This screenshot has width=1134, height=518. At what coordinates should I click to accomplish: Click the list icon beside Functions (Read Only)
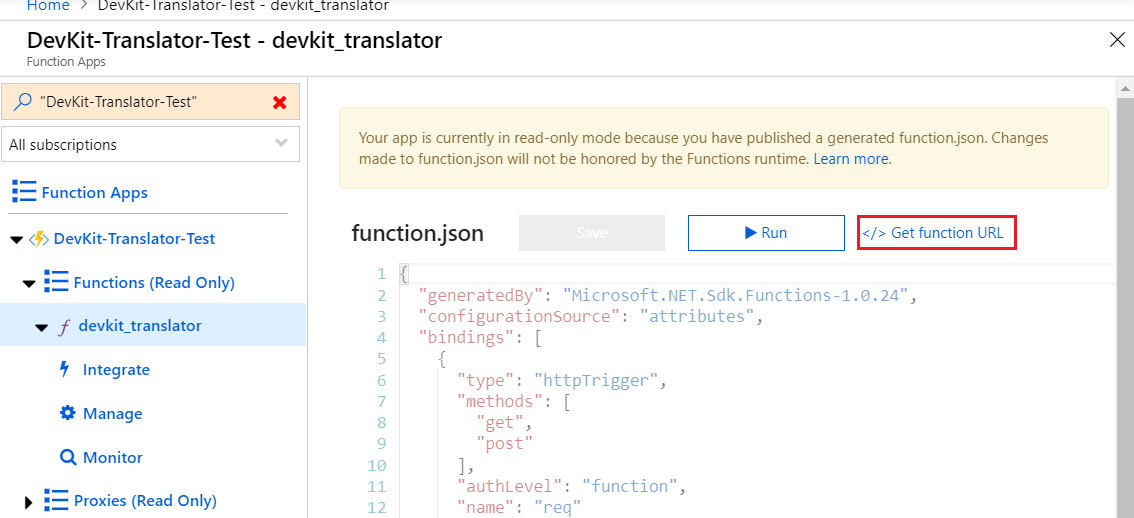click(x=56, y=282)
